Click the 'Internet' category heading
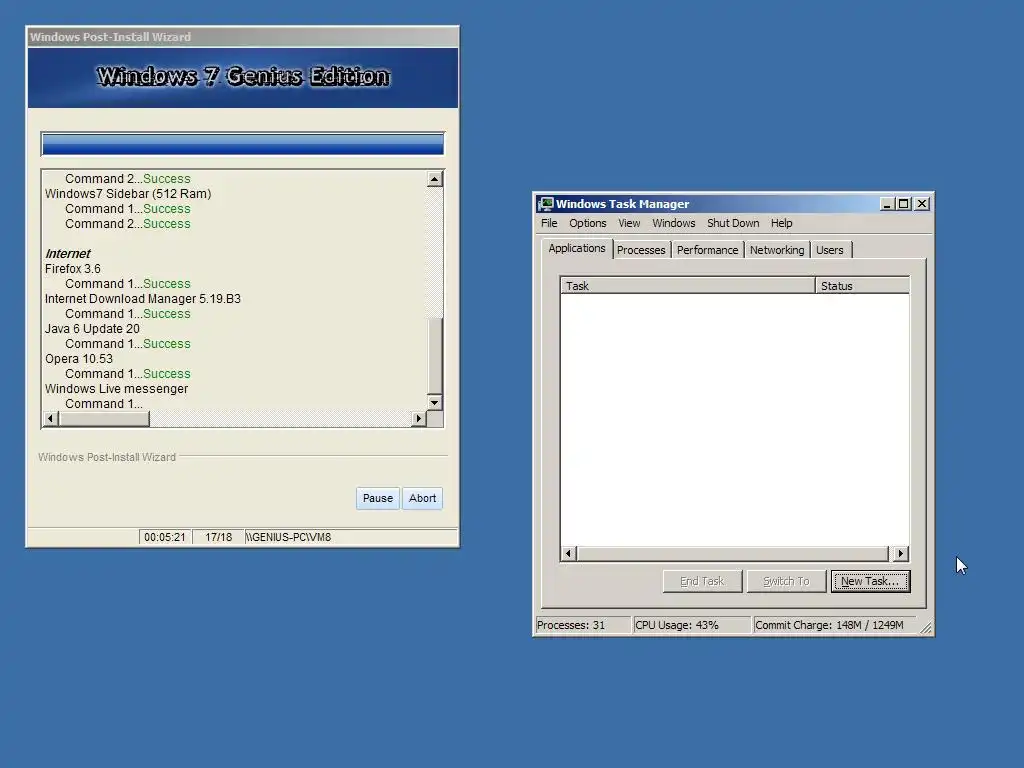 [67, 253]
